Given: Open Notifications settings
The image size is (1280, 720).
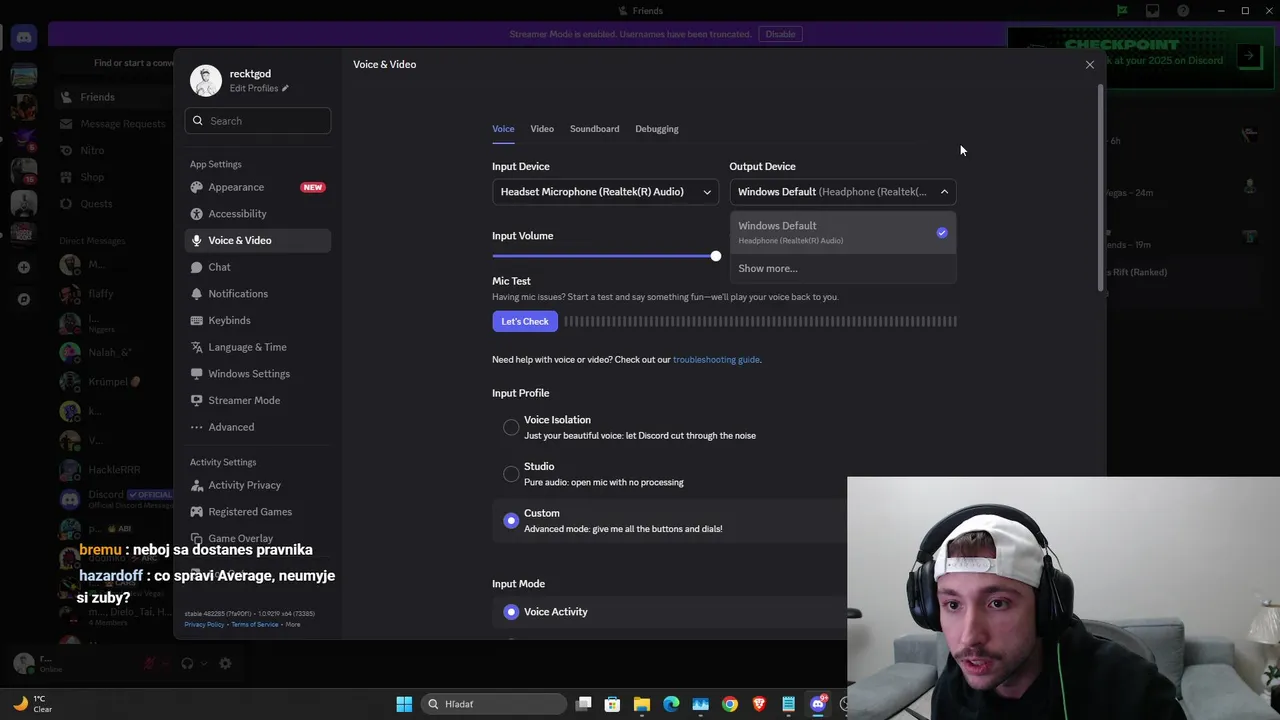Looking at the screenshot, I should [257, 294].
